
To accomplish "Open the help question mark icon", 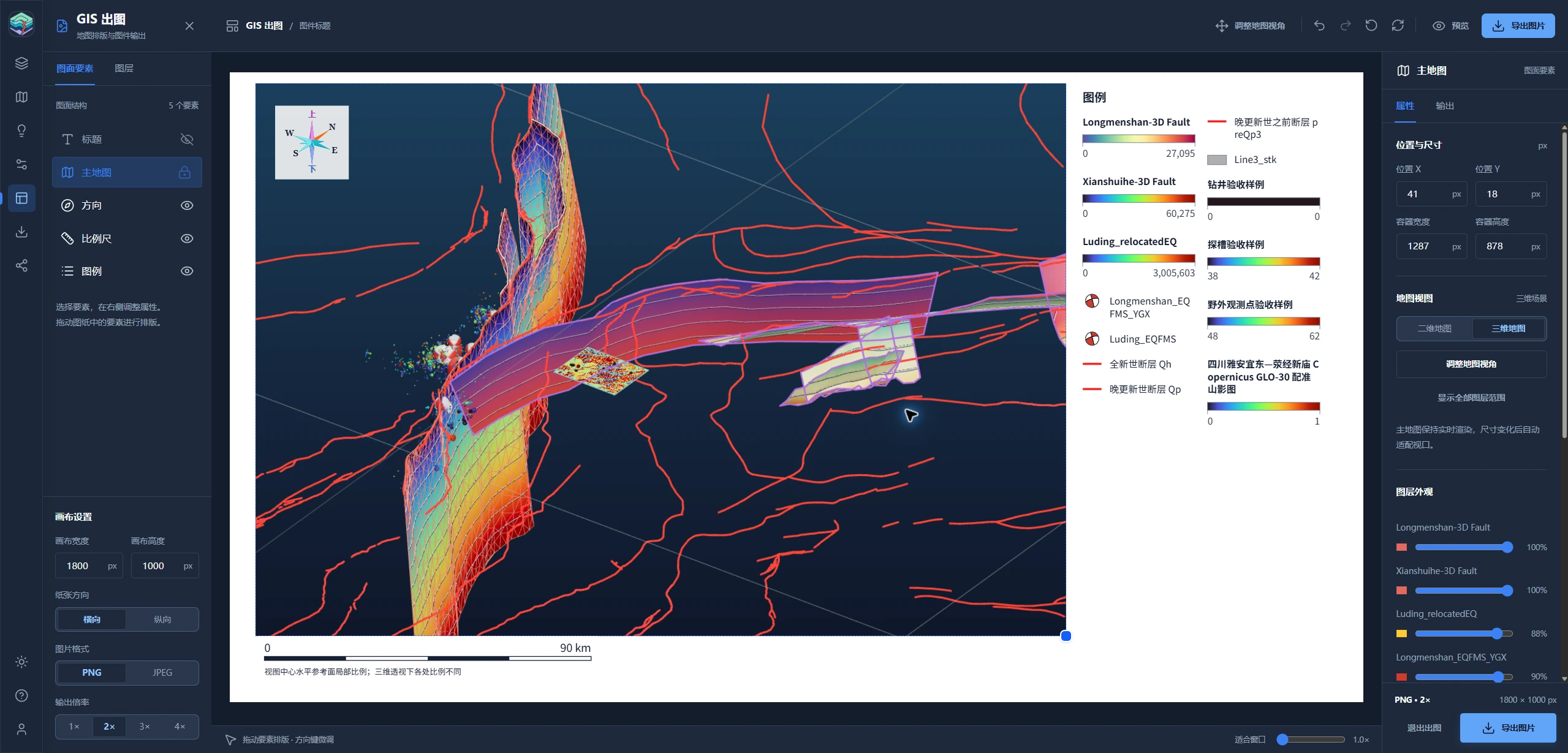I will (x=21, y=695).
